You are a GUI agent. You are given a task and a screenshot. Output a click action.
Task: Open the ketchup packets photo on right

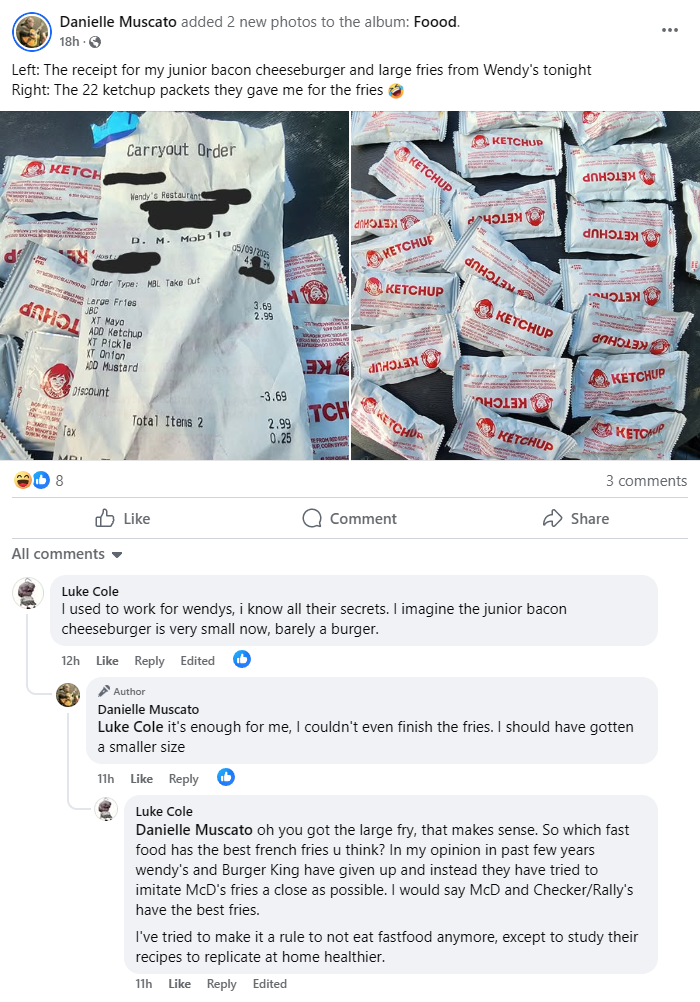525,286
